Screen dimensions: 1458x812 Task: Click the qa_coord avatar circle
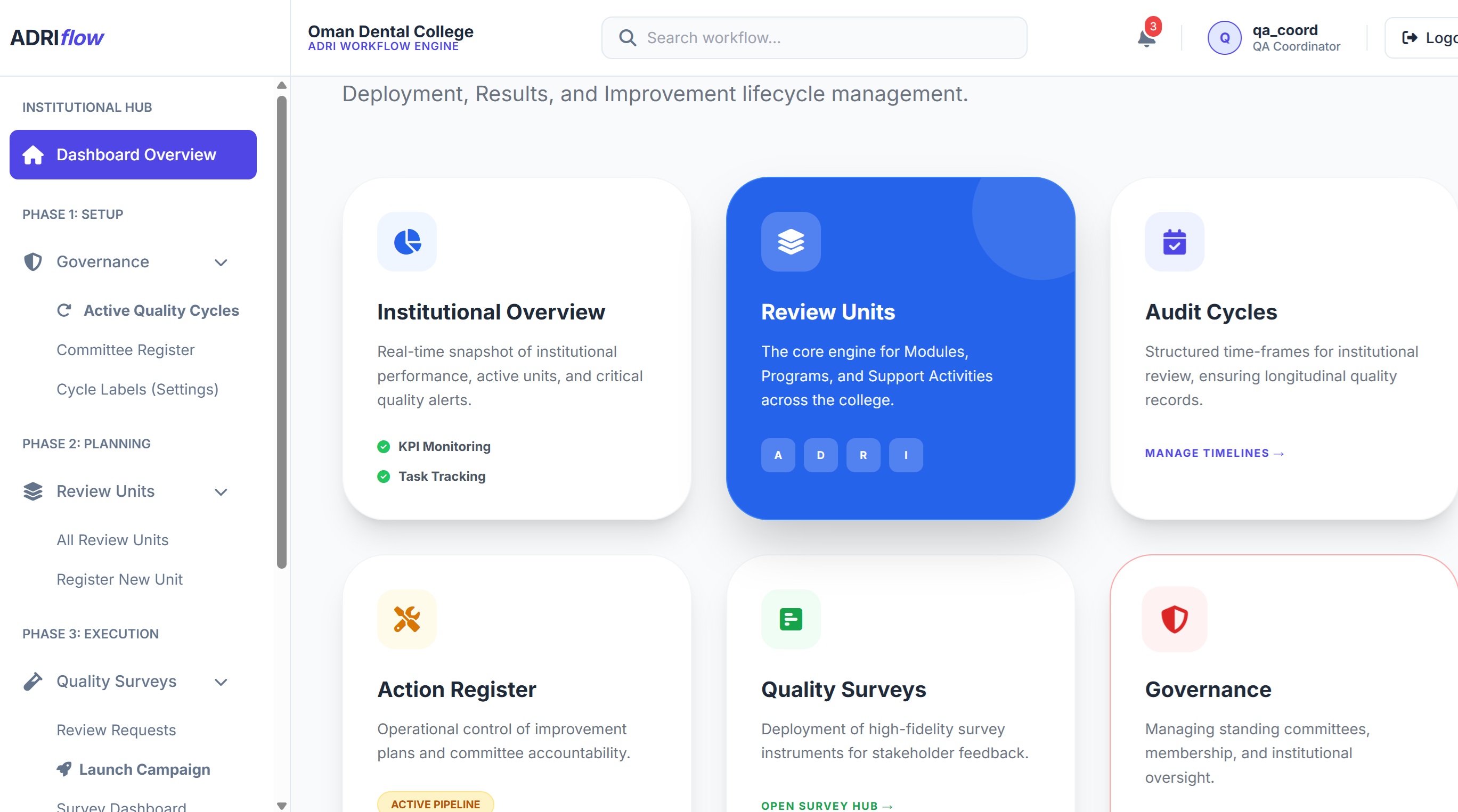tap(1224, 38)
